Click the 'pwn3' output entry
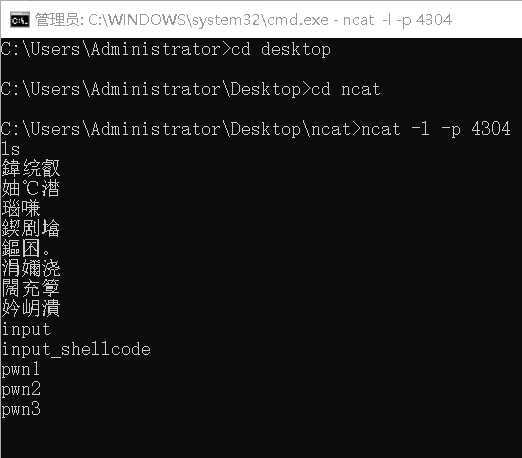522x458 pixels. coord(21,410)
